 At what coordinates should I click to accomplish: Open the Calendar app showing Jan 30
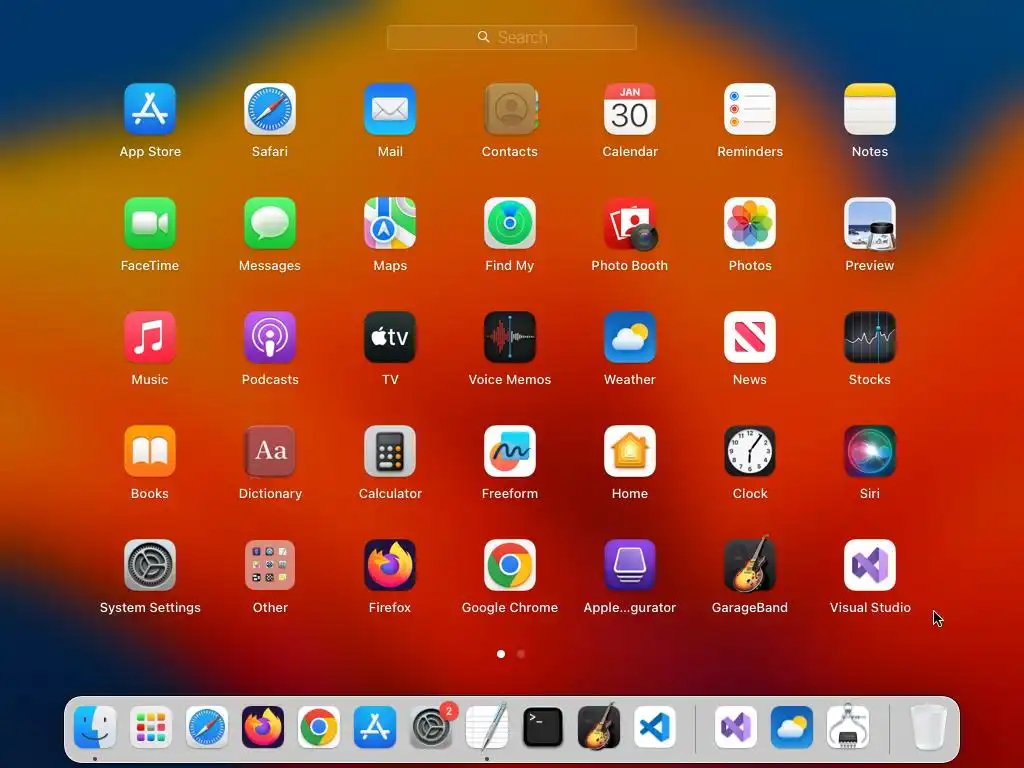tap(630, 109)
